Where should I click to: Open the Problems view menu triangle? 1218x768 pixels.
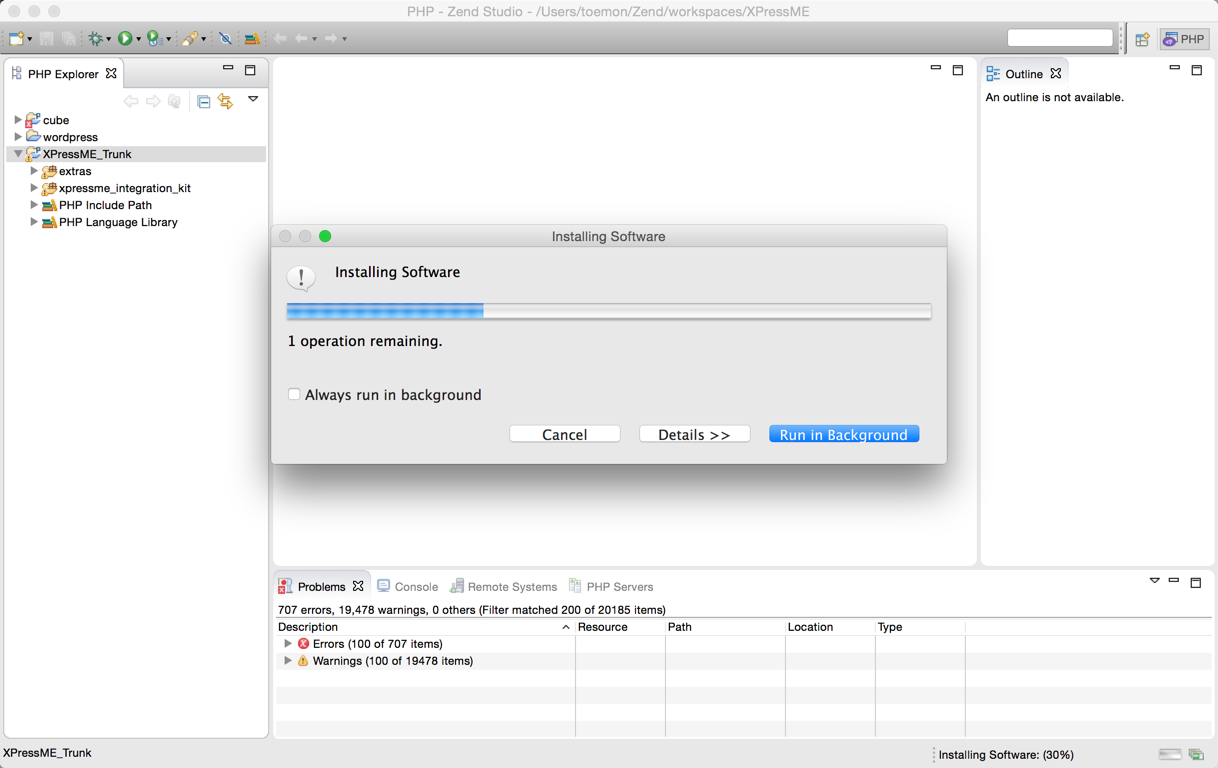click(1155, 581)
